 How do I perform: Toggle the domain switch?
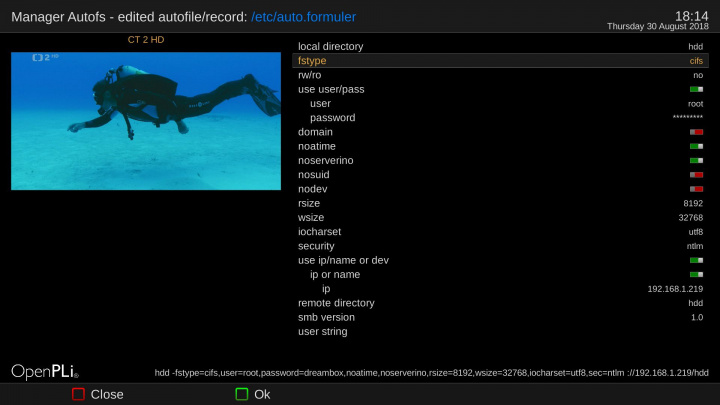(x=696, y=132)
